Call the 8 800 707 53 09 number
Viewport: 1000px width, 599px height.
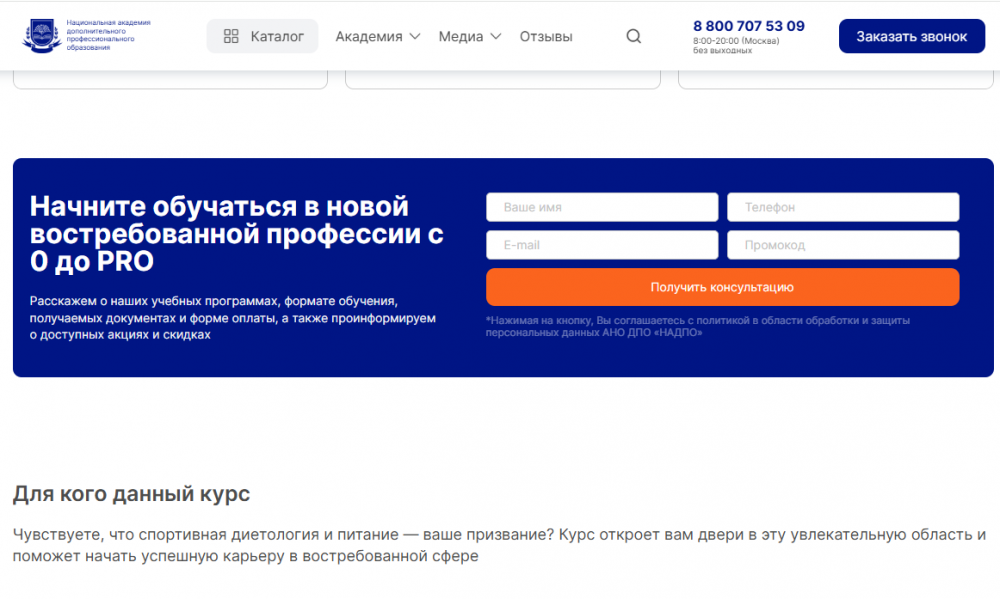(x=748, y=26)
